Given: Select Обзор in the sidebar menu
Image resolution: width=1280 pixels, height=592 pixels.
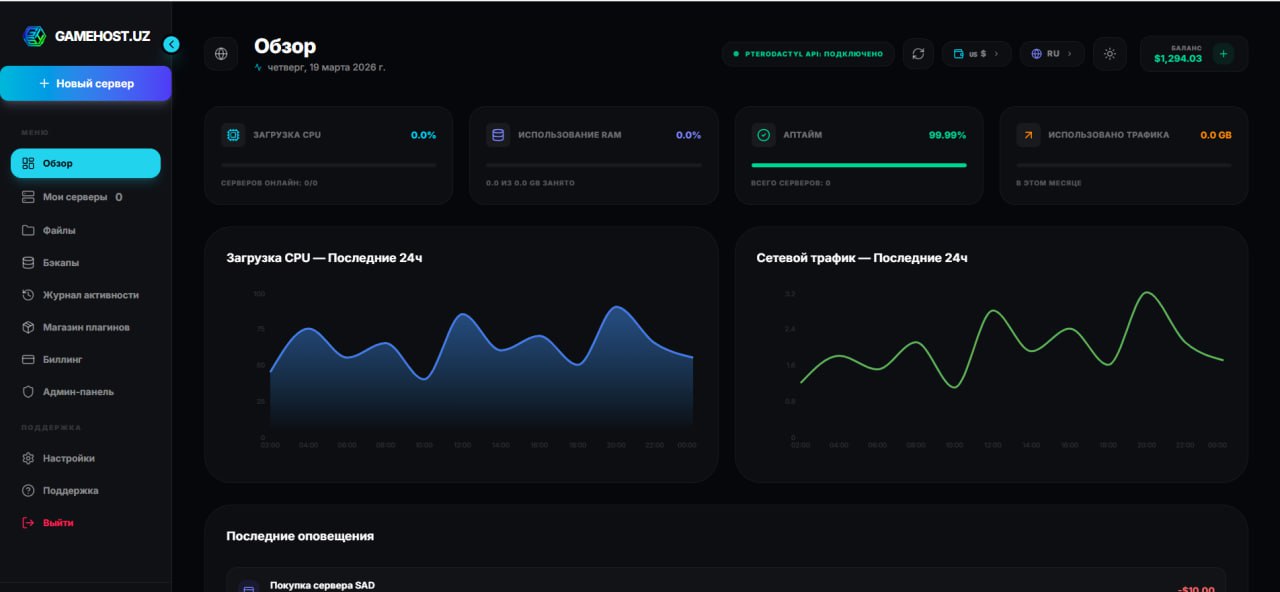Looking at the screenshot, I should 86,163.
